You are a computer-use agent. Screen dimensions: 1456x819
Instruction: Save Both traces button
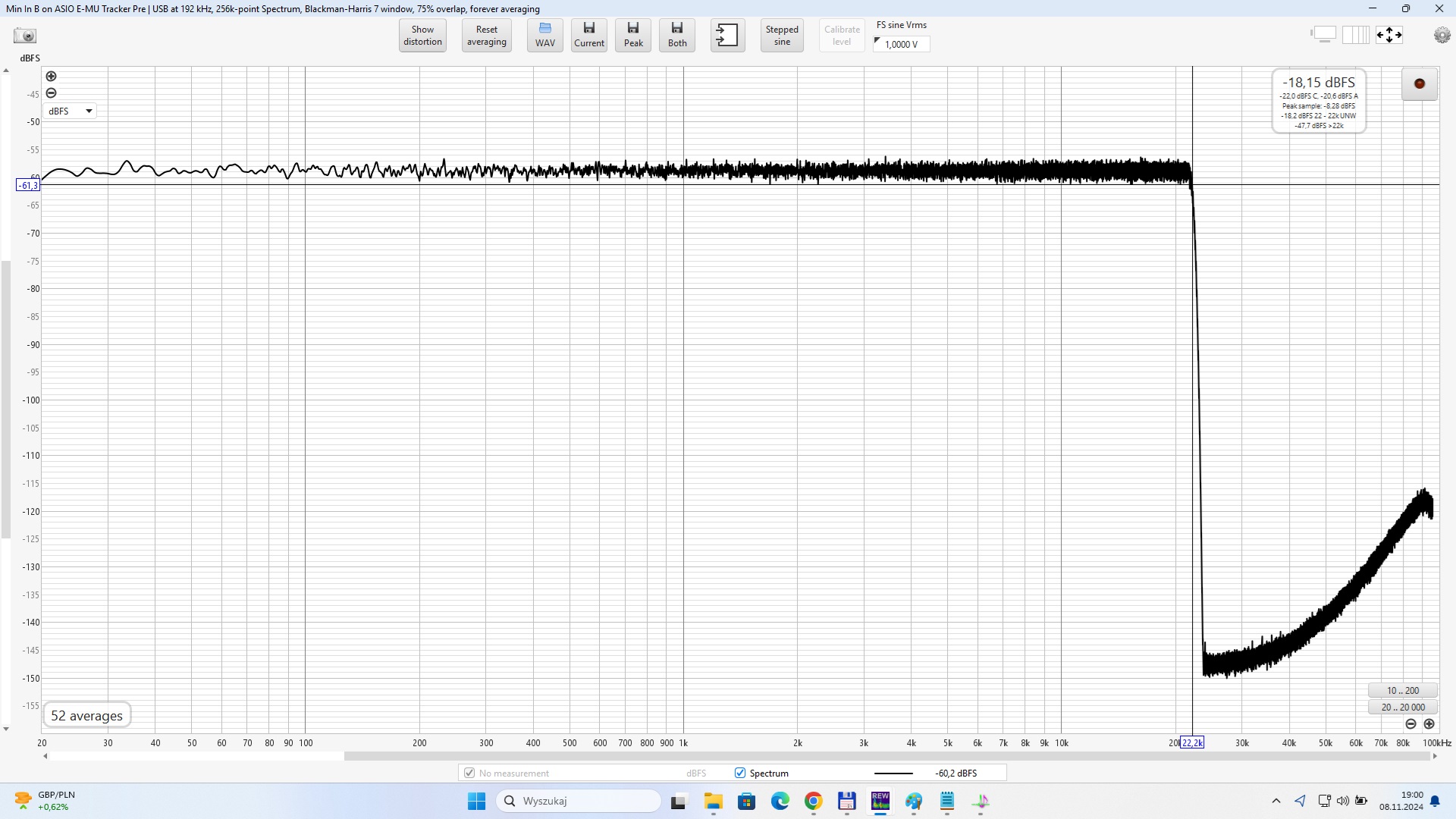tap(677, 36)
